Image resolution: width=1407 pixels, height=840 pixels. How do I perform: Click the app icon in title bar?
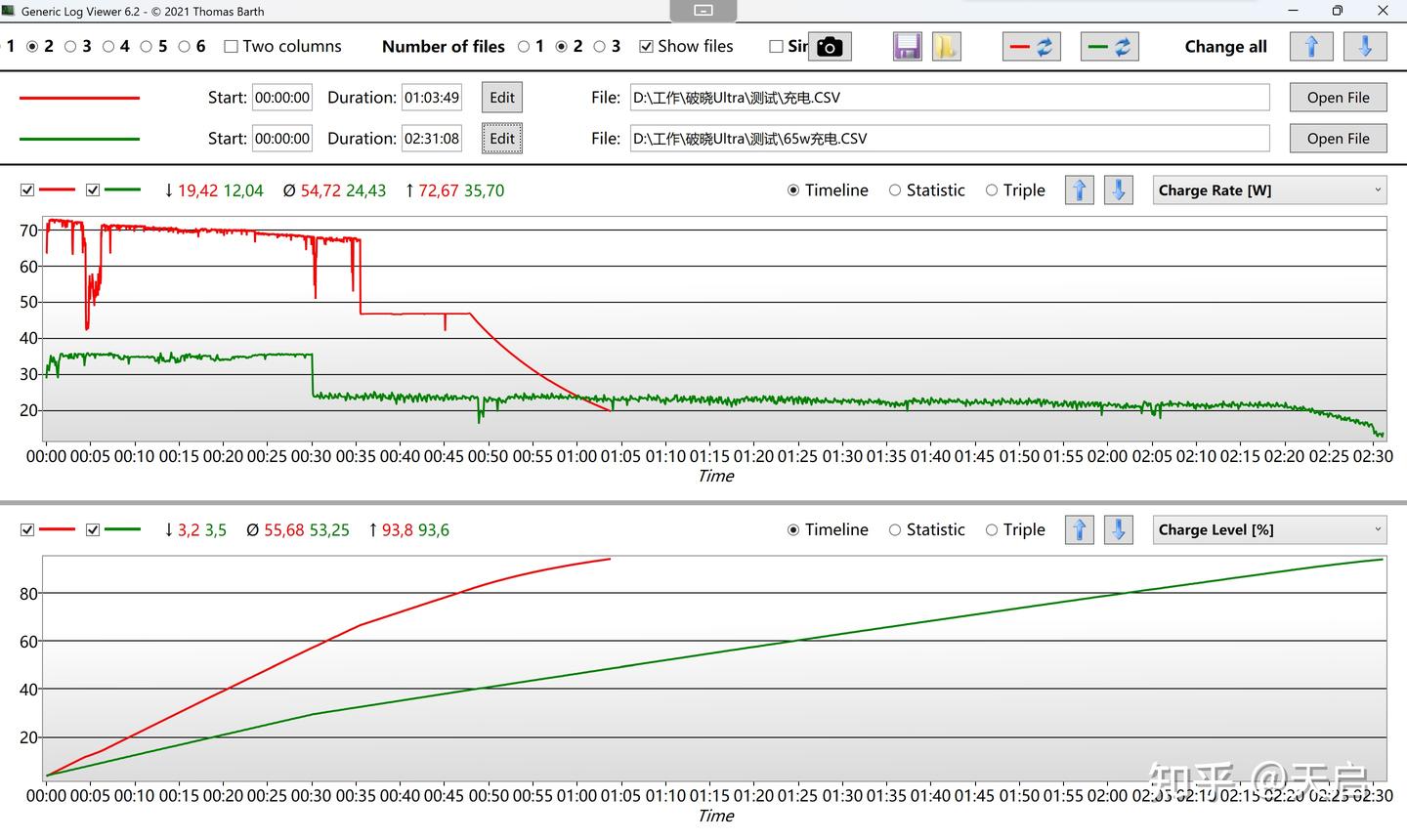[8, 11]
